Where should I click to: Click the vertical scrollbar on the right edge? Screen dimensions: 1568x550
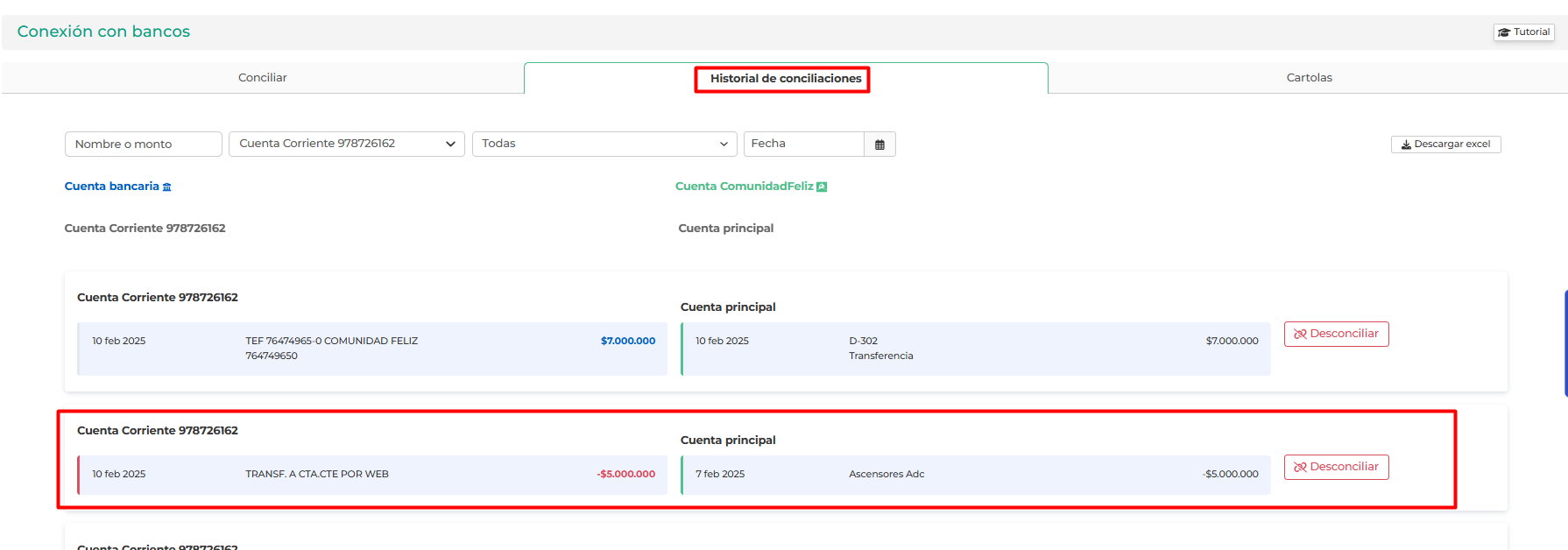(x=1564, y=343)
